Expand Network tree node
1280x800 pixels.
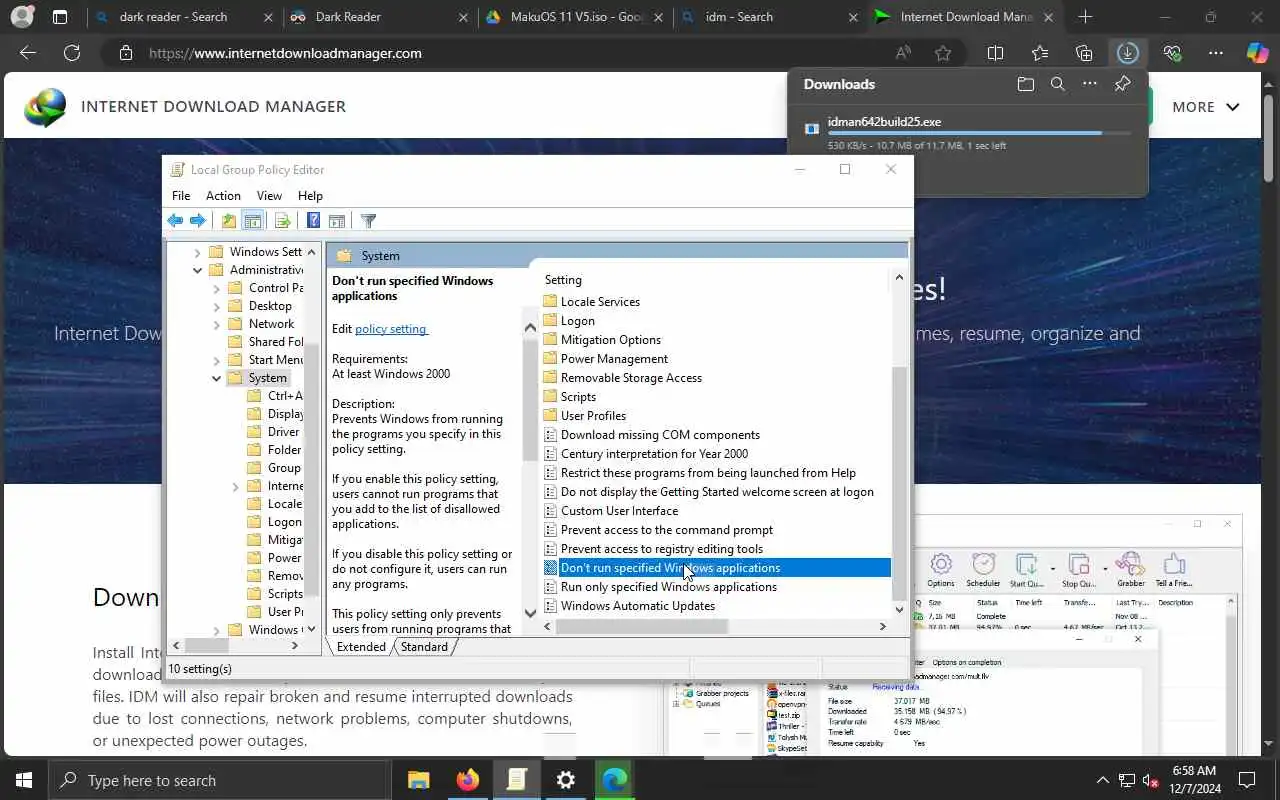[216, 324]
